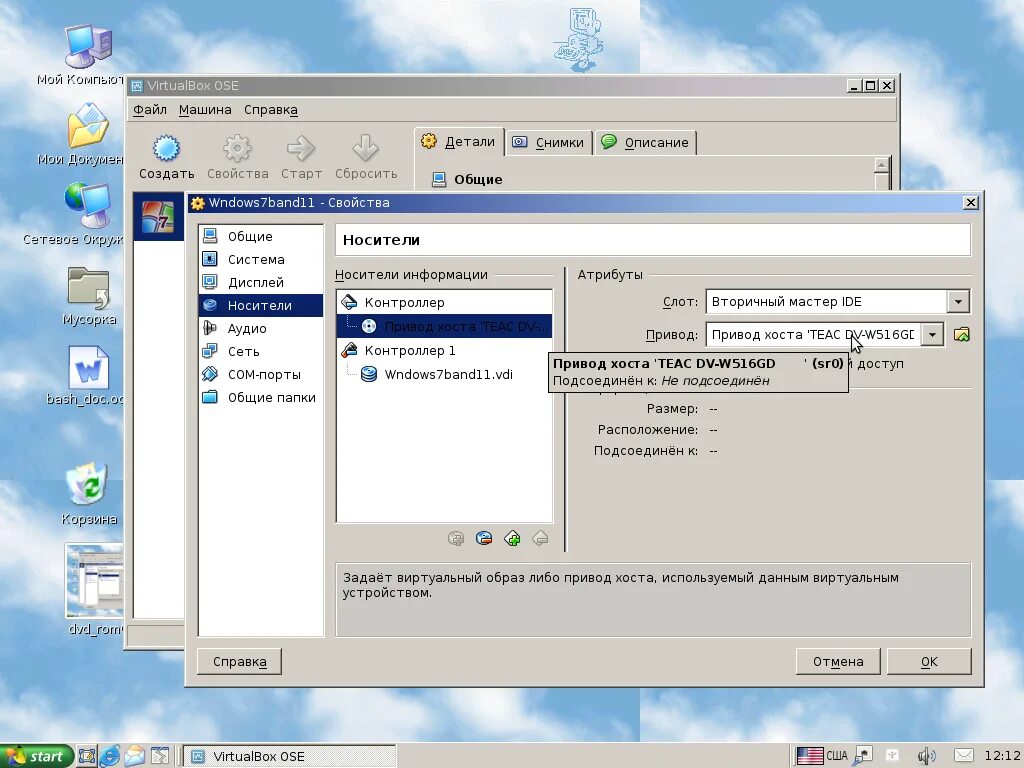Remove controller using blue minus icon
Viewport: 1024px width, 768px height.
[x=484, y=538]
